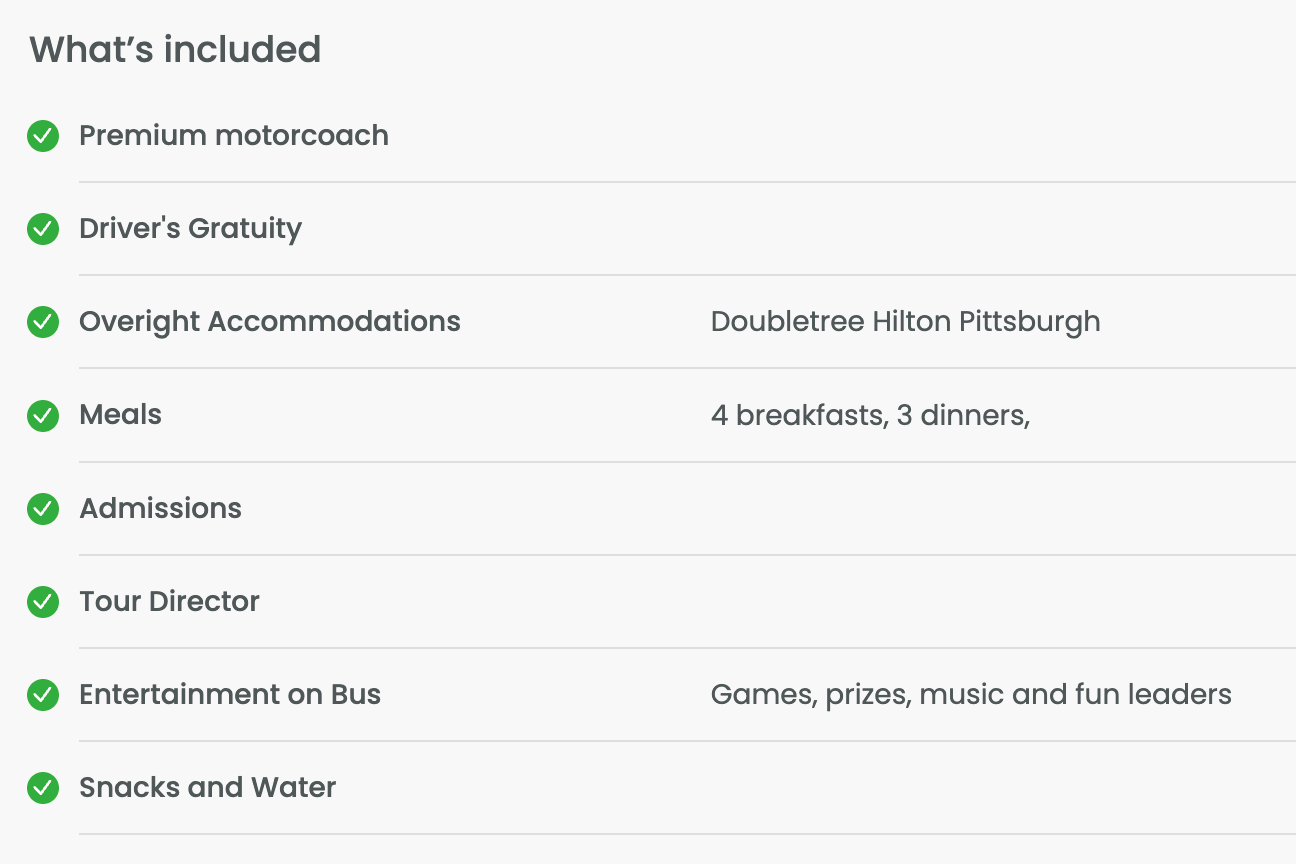This screenshot has width=1296, height=864.
Task: Click the checkmark icon next to Snacks and Water
Action: (43, 788)
